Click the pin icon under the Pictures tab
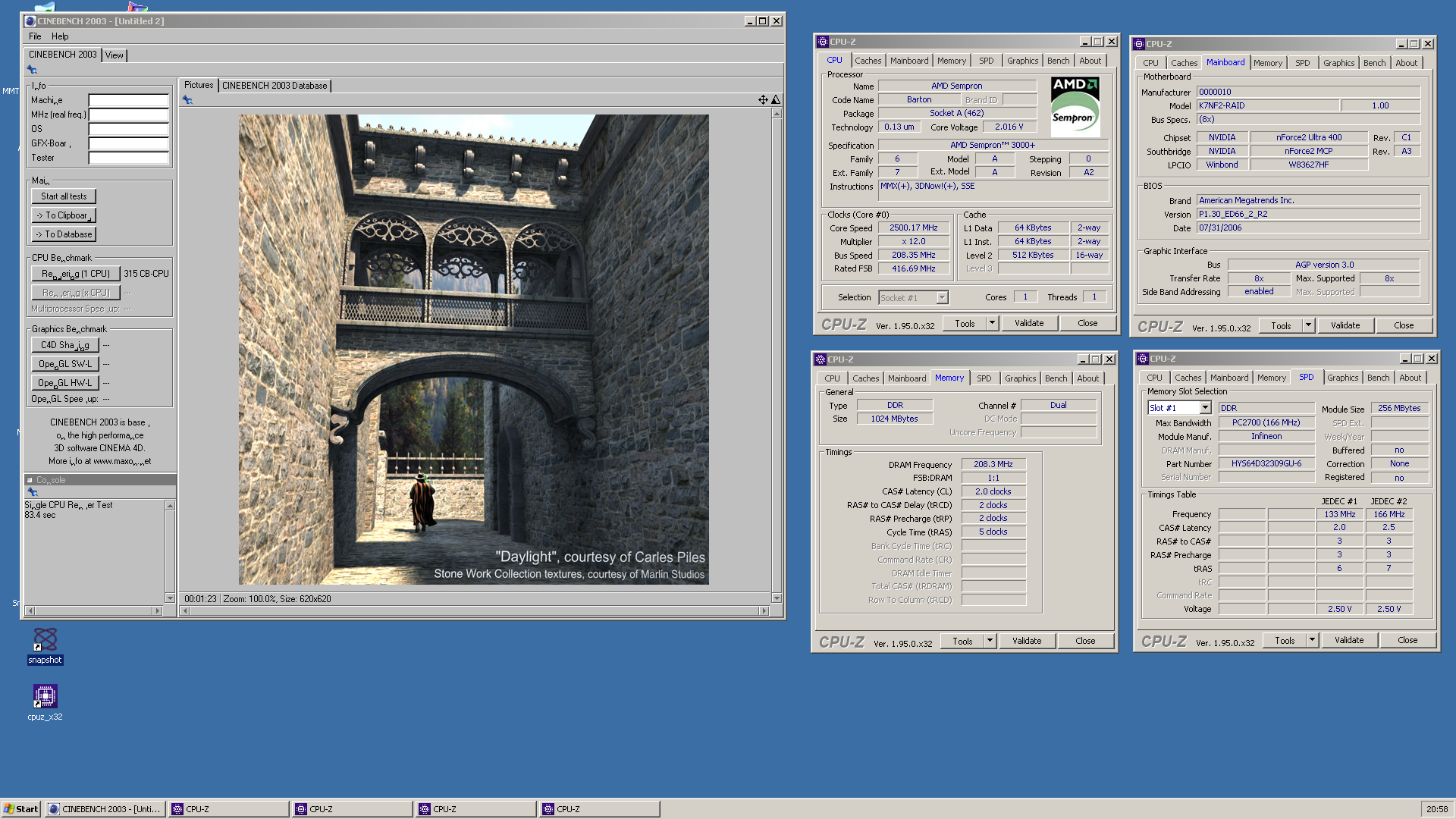This screenshot has height=819, width=1456. [187, 100]
